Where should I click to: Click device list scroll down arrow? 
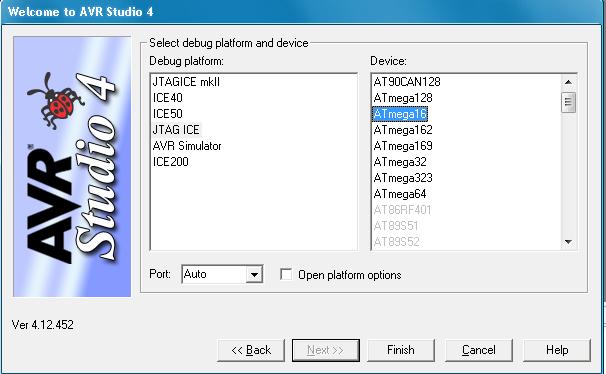(x=568, y=242)
